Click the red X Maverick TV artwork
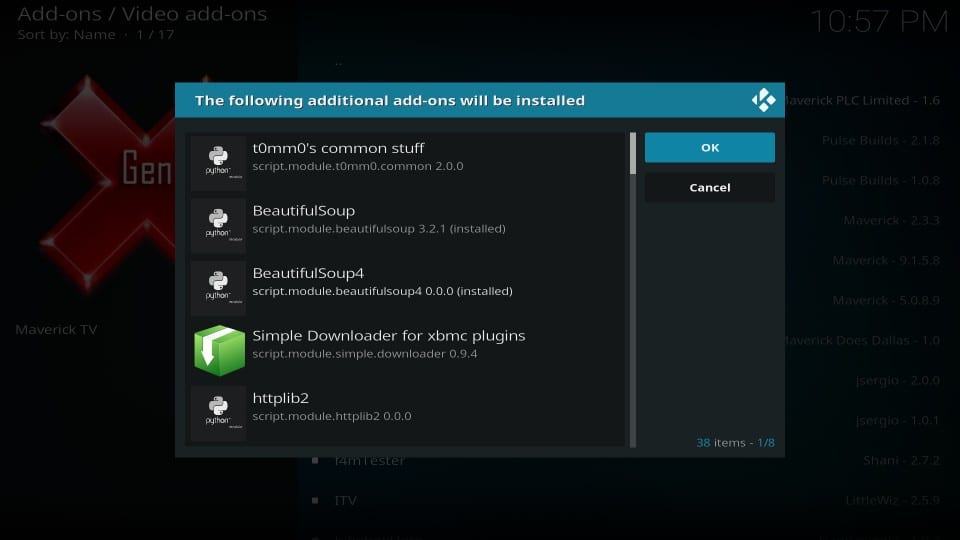 (x=107, y=184)
